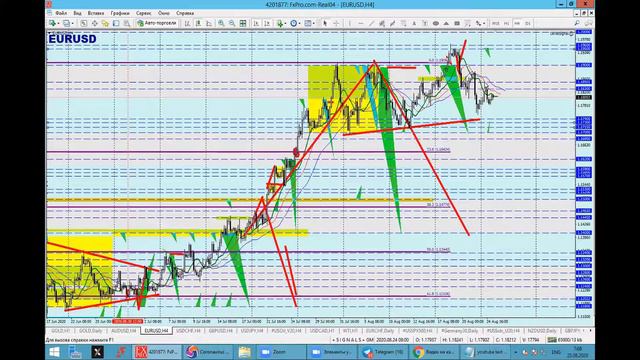Toggle Crosshair mode tool

336,23
